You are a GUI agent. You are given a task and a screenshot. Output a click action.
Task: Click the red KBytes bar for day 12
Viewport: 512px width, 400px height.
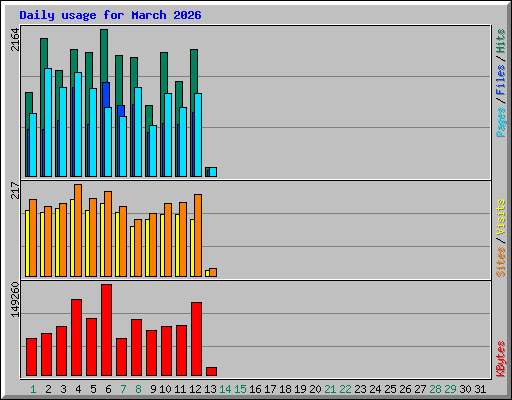click(x=196, y=339)
